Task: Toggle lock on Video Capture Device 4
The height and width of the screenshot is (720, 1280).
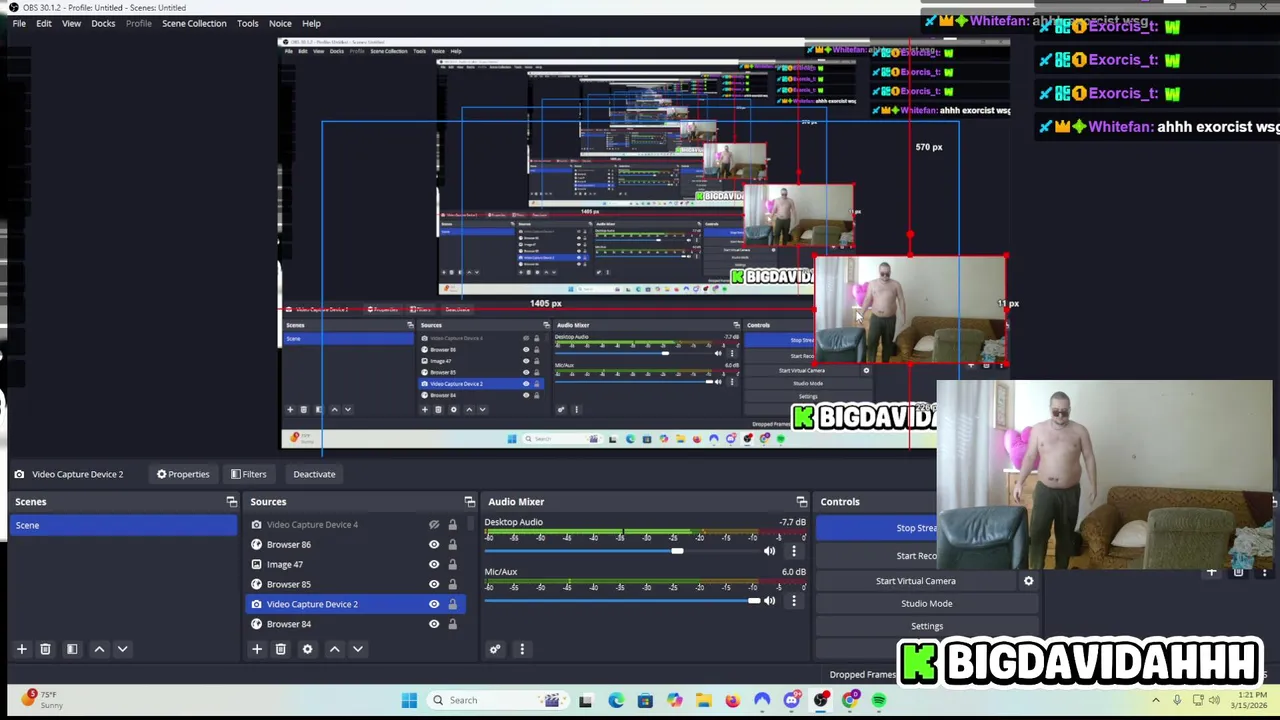Action: coord(452,524)
